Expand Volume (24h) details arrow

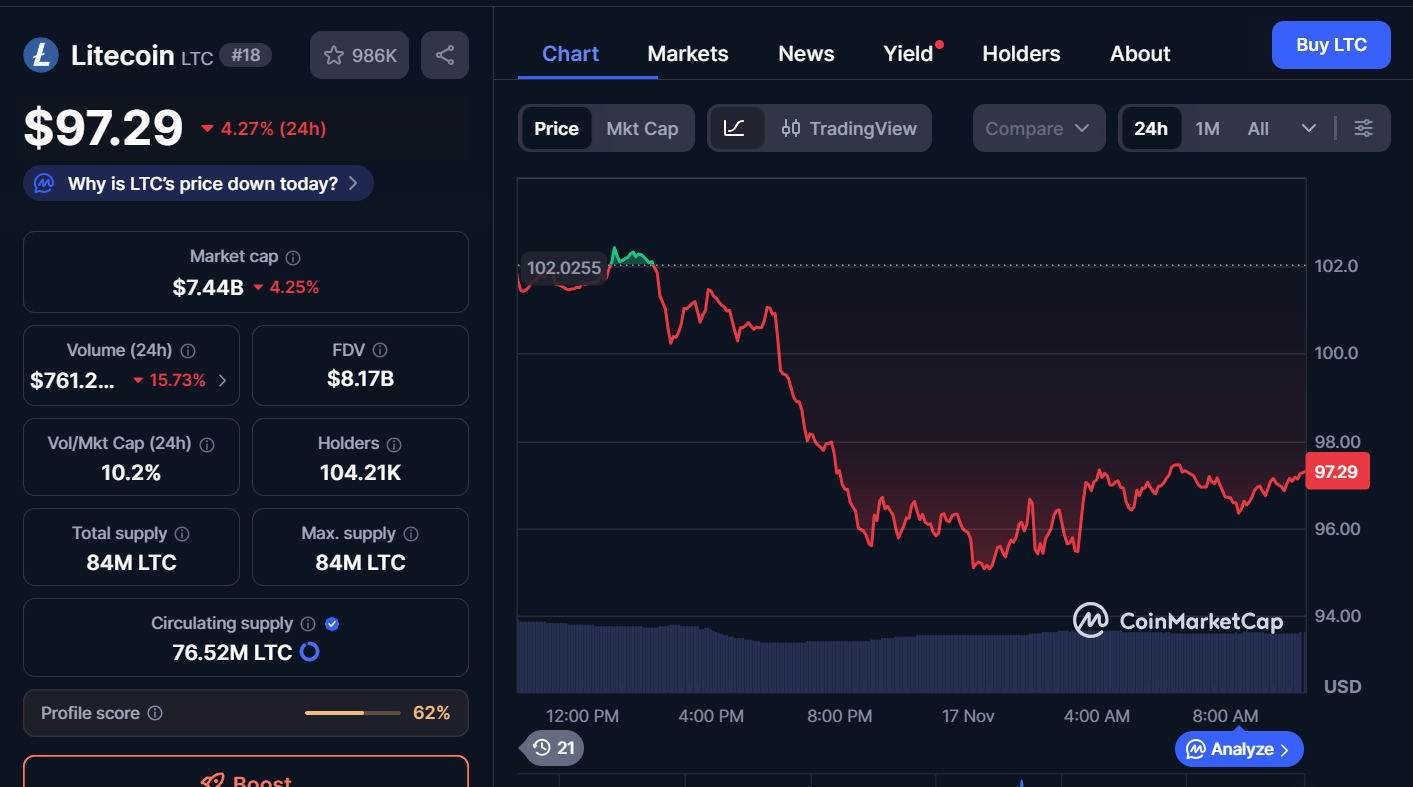pos(222,380)
